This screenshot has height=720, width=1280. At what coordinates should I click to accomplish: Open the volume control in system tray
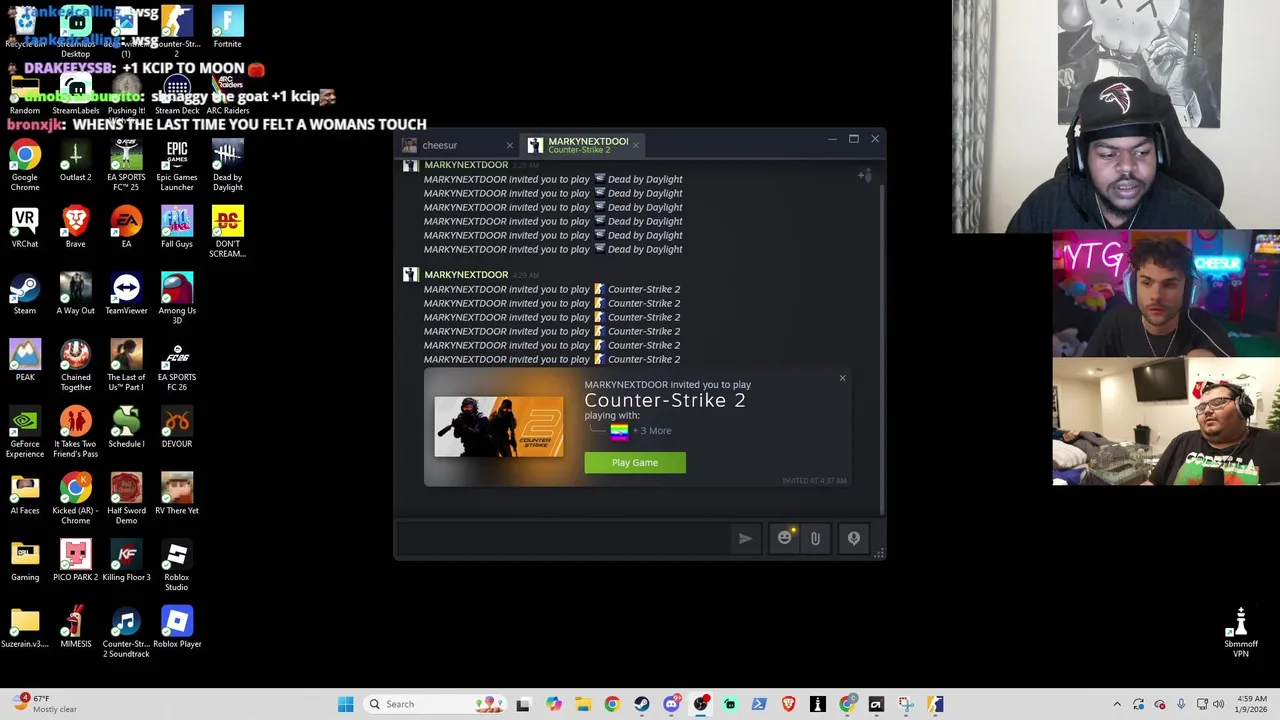1219,704
